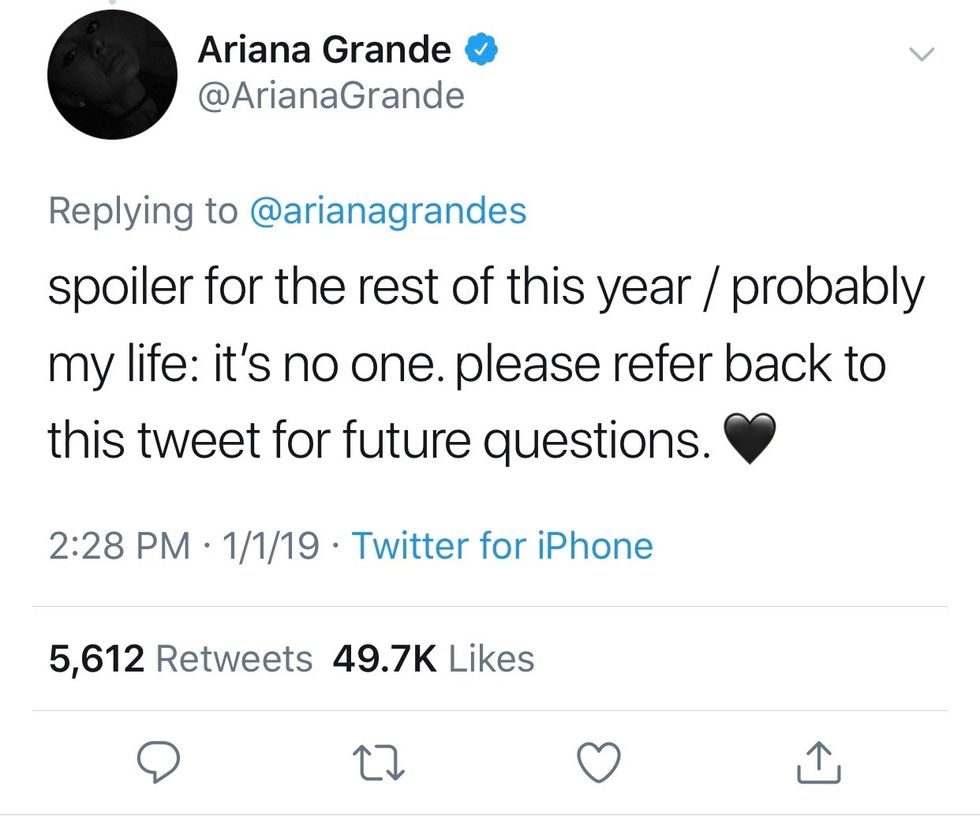Tap the share tweet upload icon
The height and width of the screenshot is (816, 980).
[820, 762]
